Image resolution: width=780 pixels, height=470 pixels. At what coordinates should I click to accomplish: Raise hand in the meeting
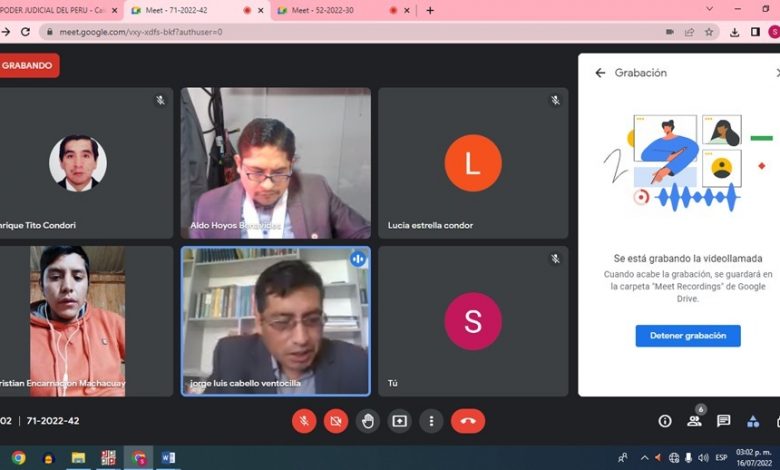tap(368, 421)
